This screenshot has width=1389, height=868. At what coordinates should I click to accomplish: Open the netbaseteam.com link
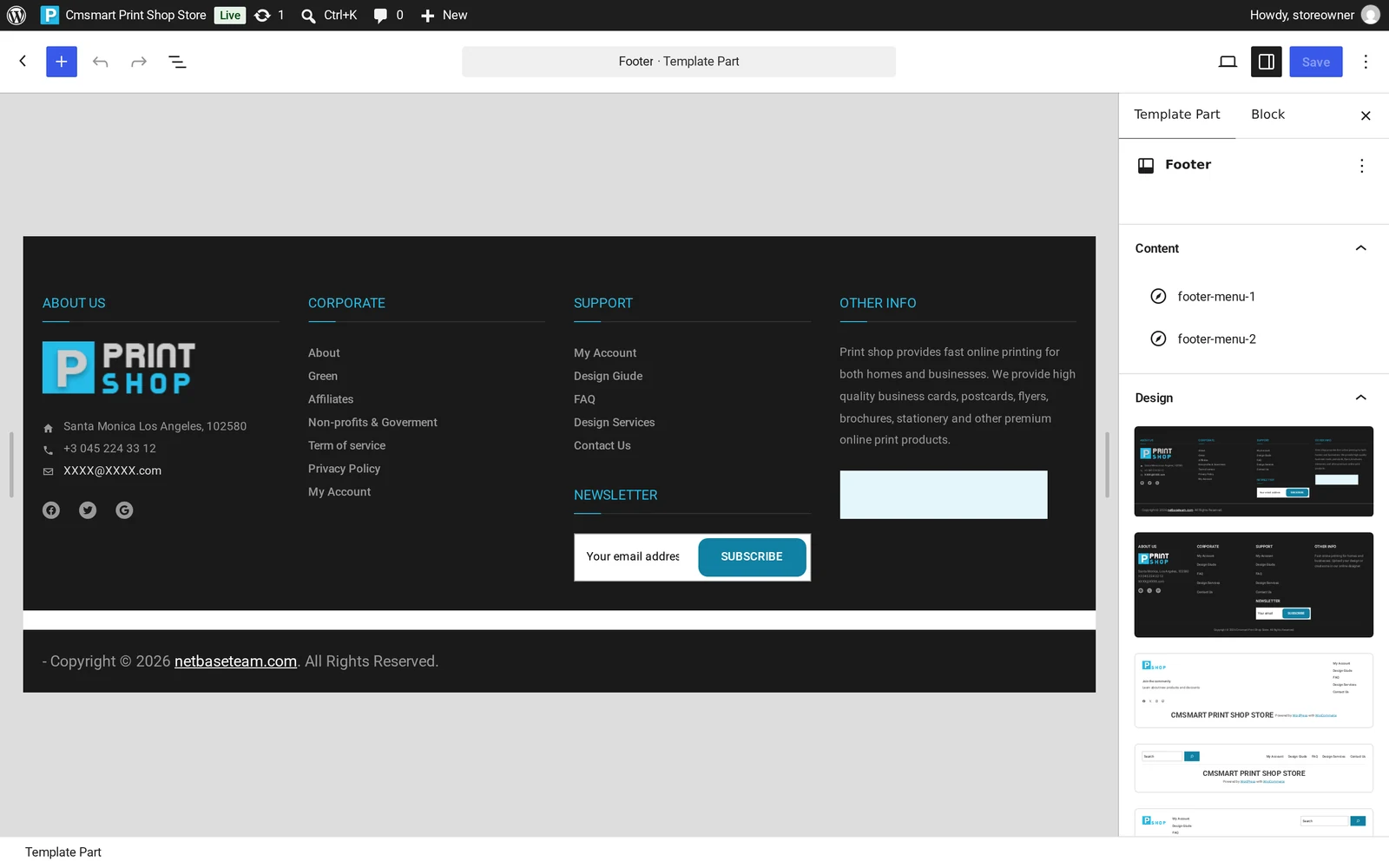point(235,661)
